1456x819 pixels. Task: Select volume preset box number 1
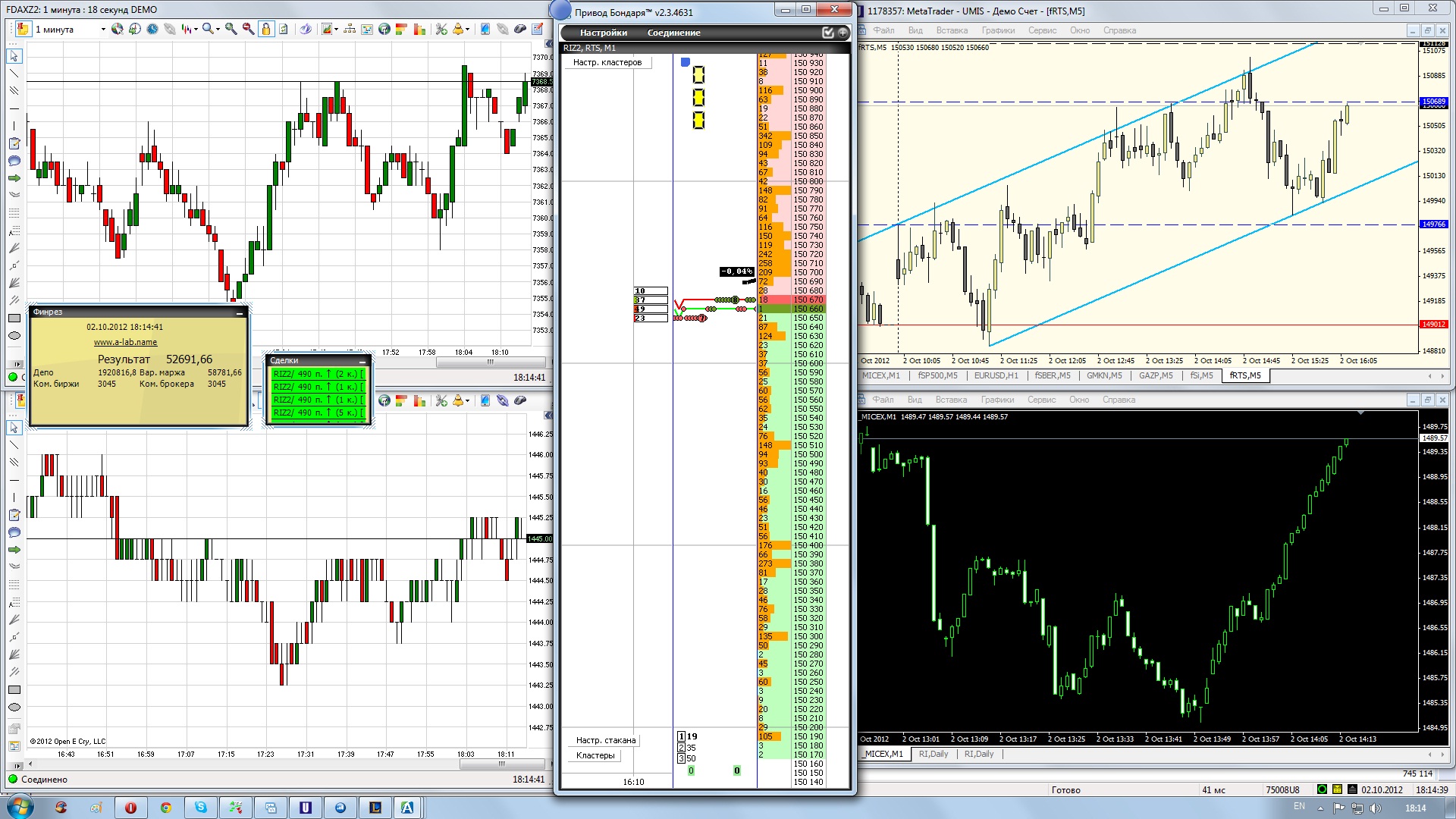[x=681, y=736]
